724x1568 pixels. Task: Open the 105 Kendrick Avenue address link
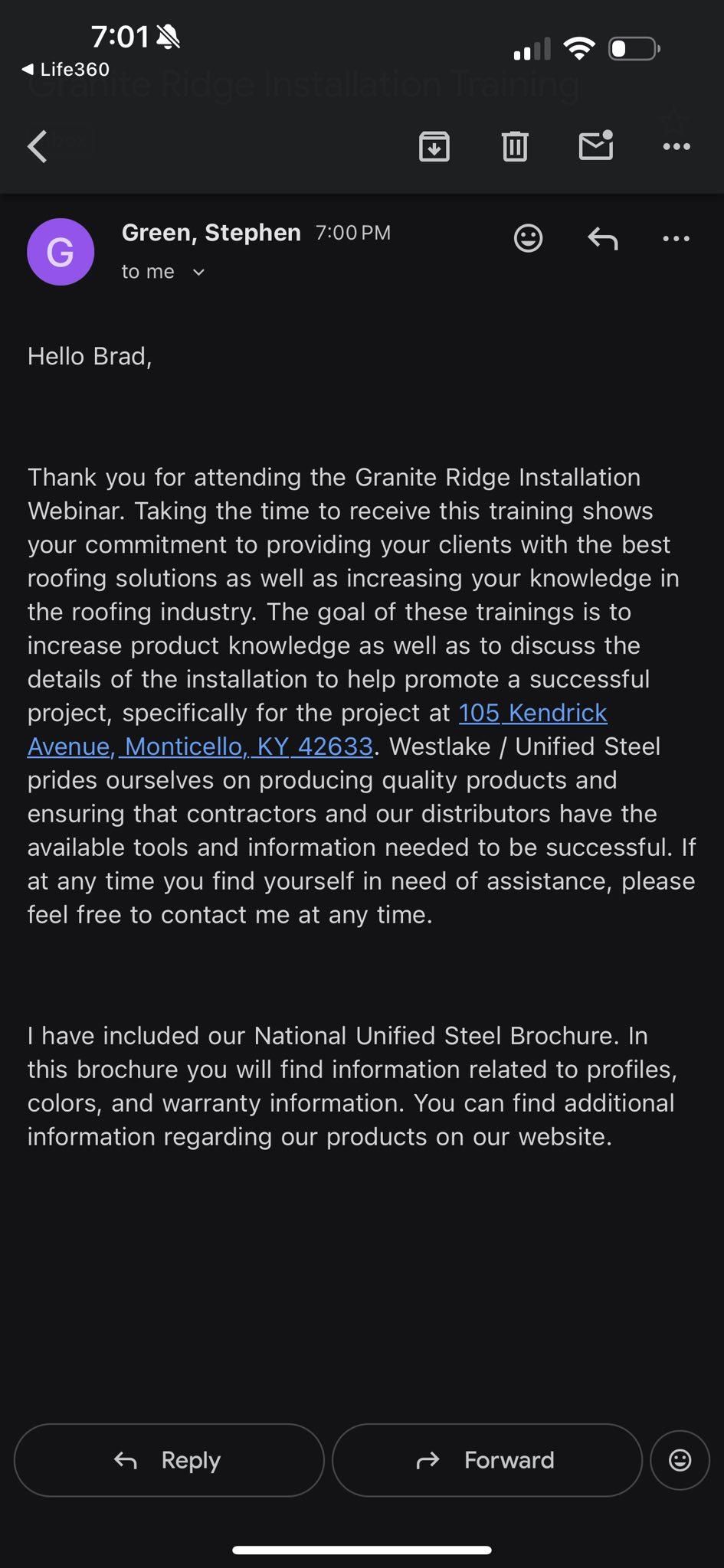[x=532, y=713]
